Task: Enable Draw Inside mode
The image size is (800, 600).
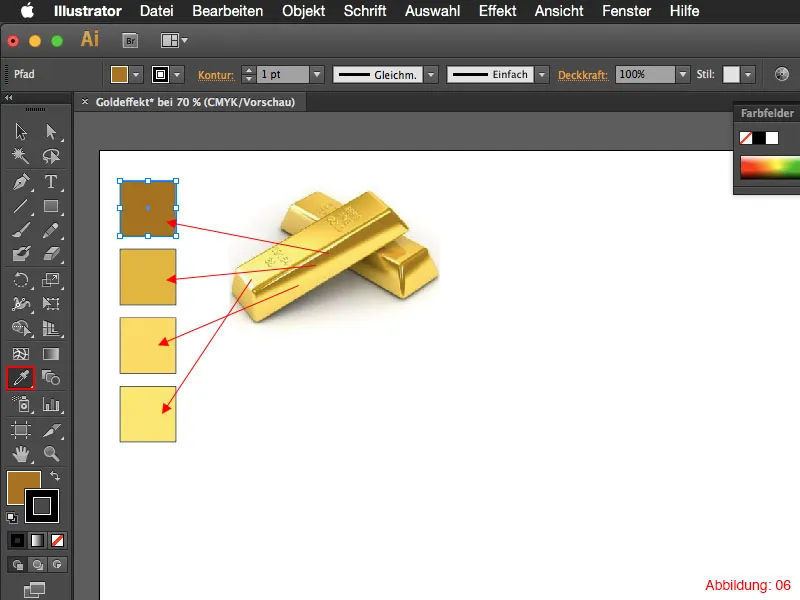Action: point(57,564)
